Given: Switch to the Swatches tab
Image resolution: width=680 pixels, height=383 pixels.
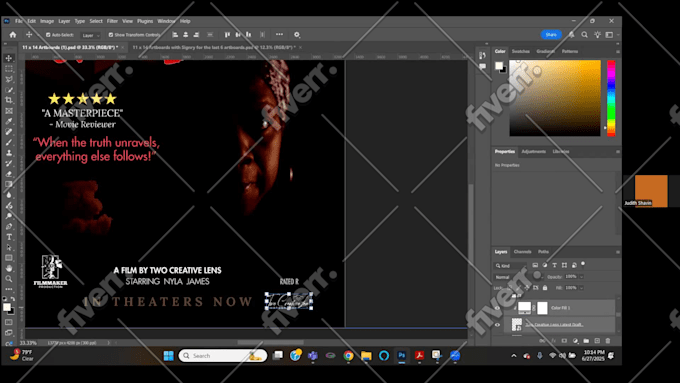Looking at the screenshot, I should (520, 51).
